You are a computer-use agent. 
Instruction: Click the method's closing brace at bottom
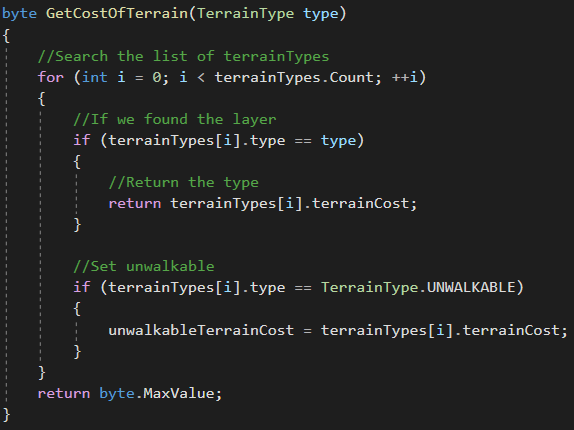pyautogui.click(x=6, y=415)
